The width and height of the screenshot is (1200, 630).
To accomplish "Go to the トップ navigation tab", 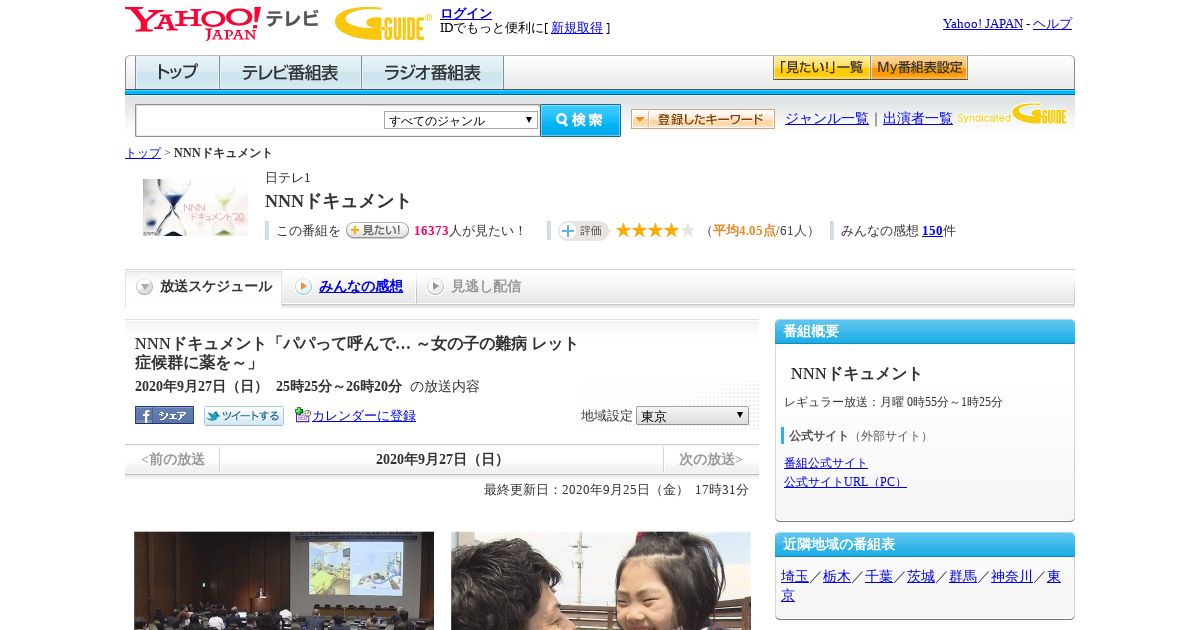I will click(177, 72).
